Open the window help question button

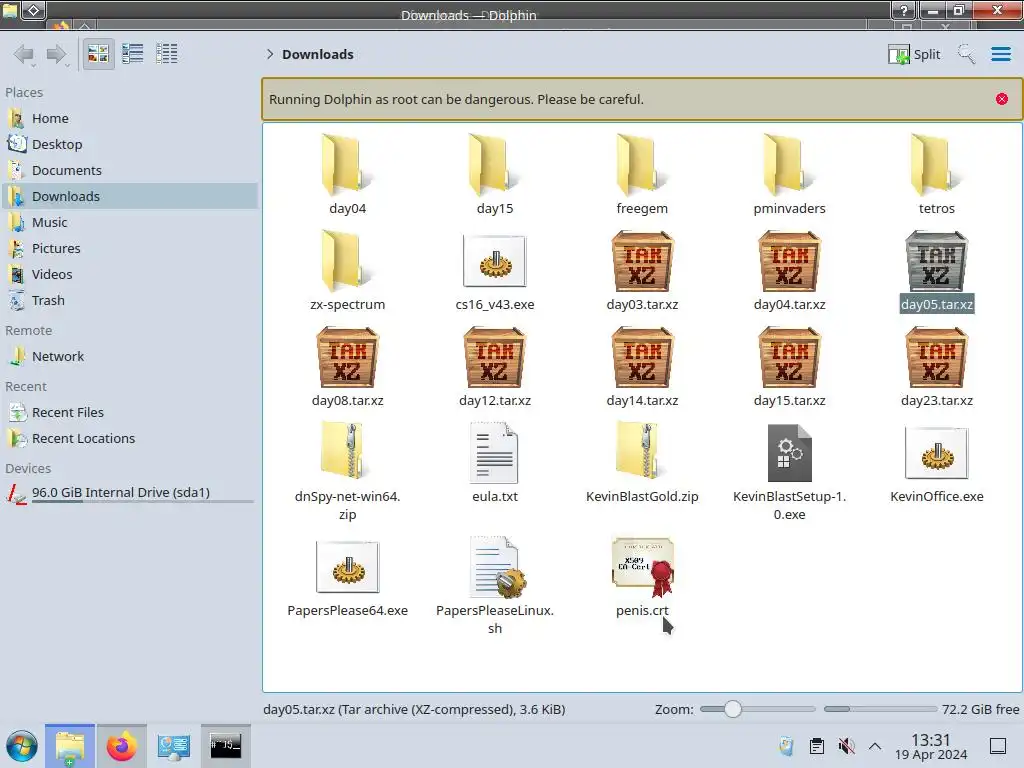point(903,10)
